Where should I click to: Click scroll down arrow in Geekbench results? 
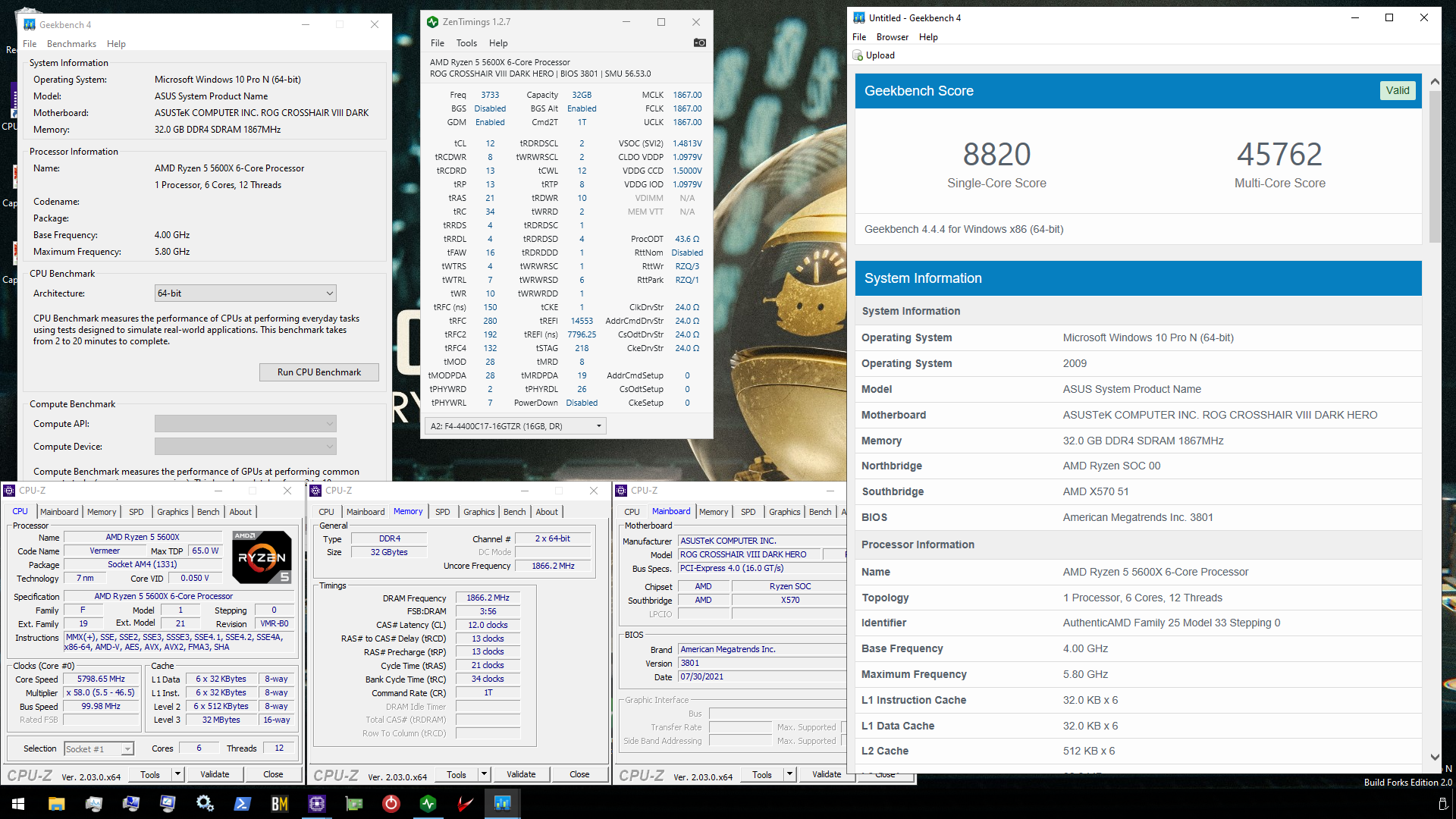[1435, 757]
